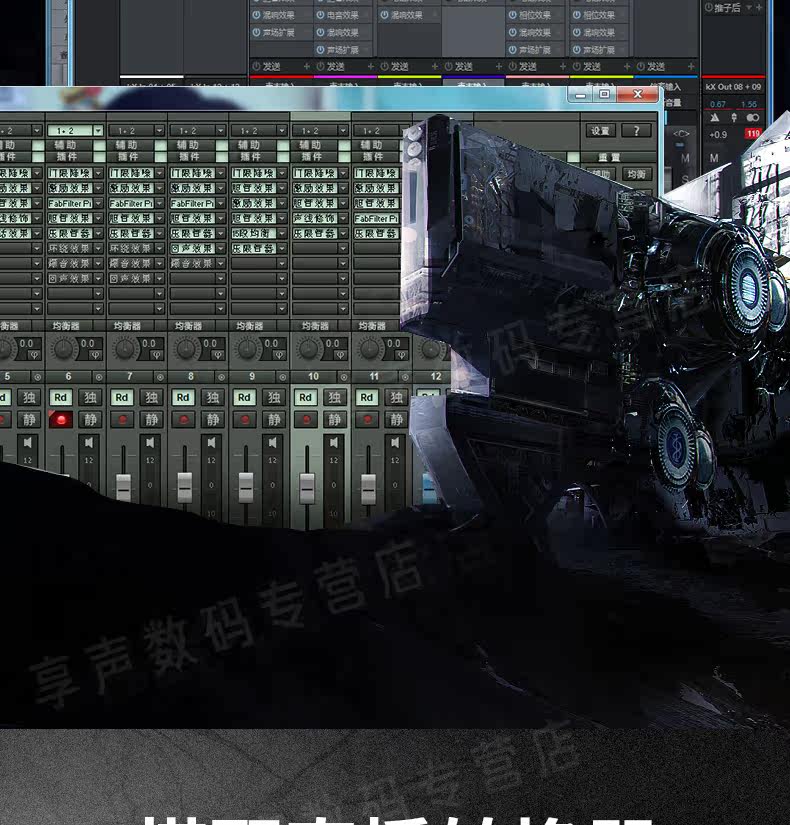
Task: Toggle the Rd button on channel 9
Action: point(245,398)
